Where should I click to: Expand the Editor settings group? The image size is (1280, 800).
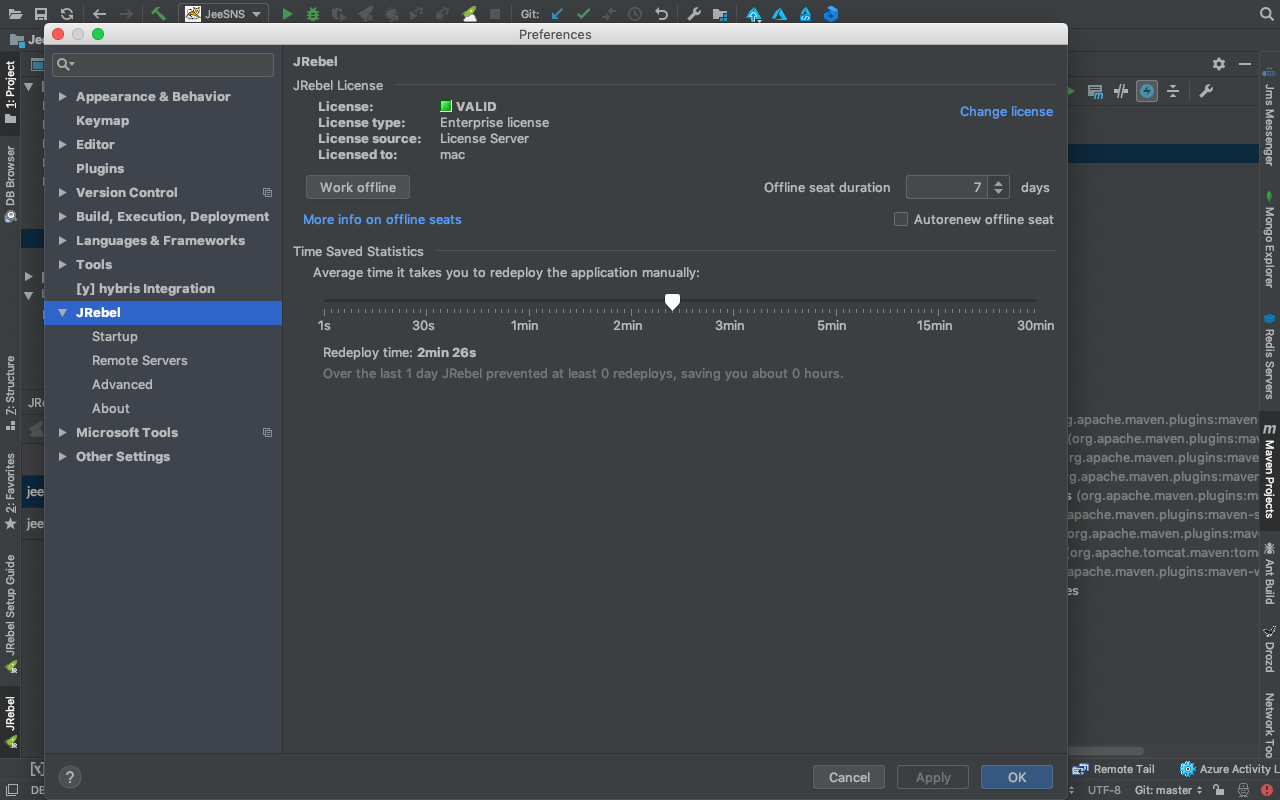click(x=63, y=144)
